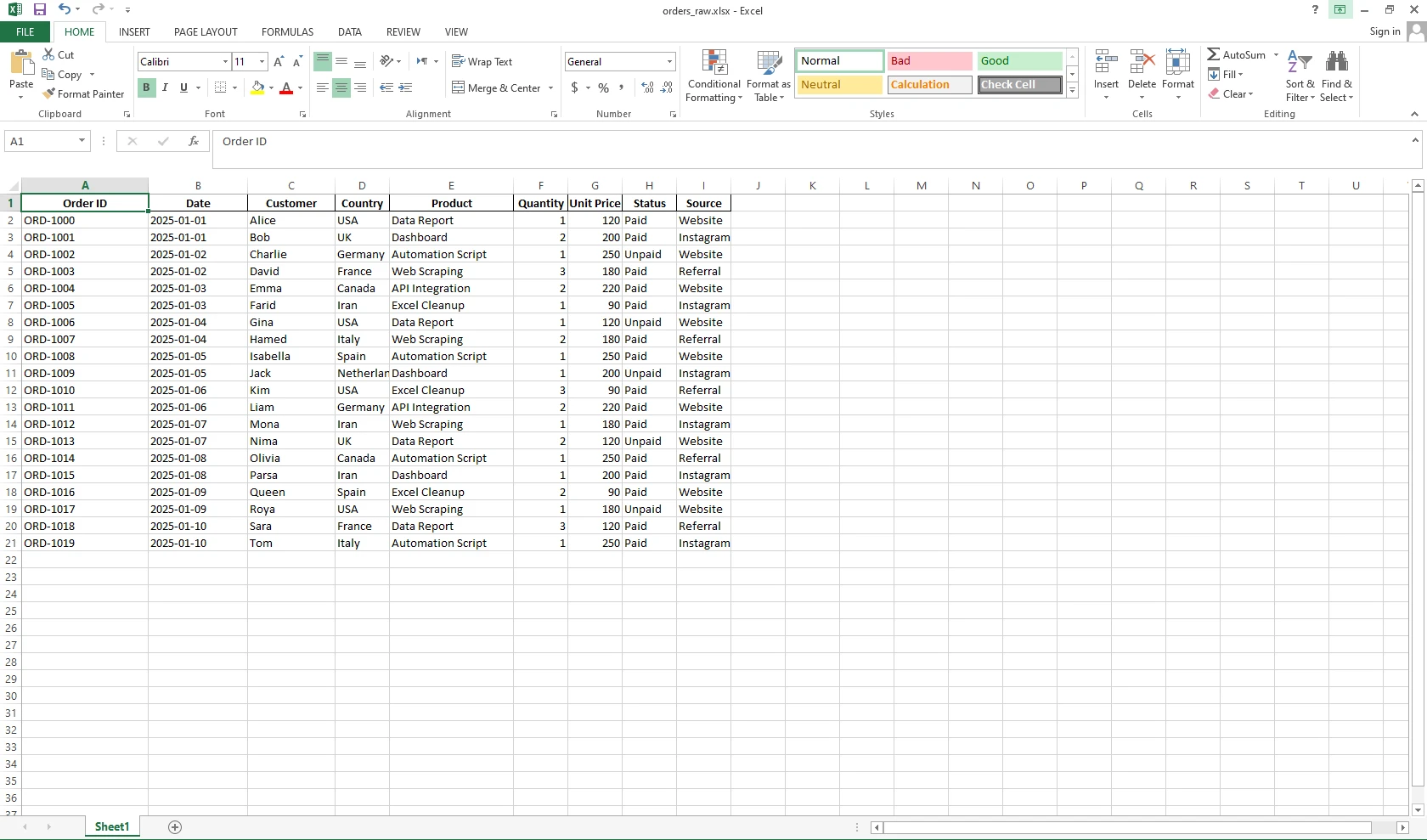Apply the Good cell style

pyautogui.click(x=1018, y=61)
